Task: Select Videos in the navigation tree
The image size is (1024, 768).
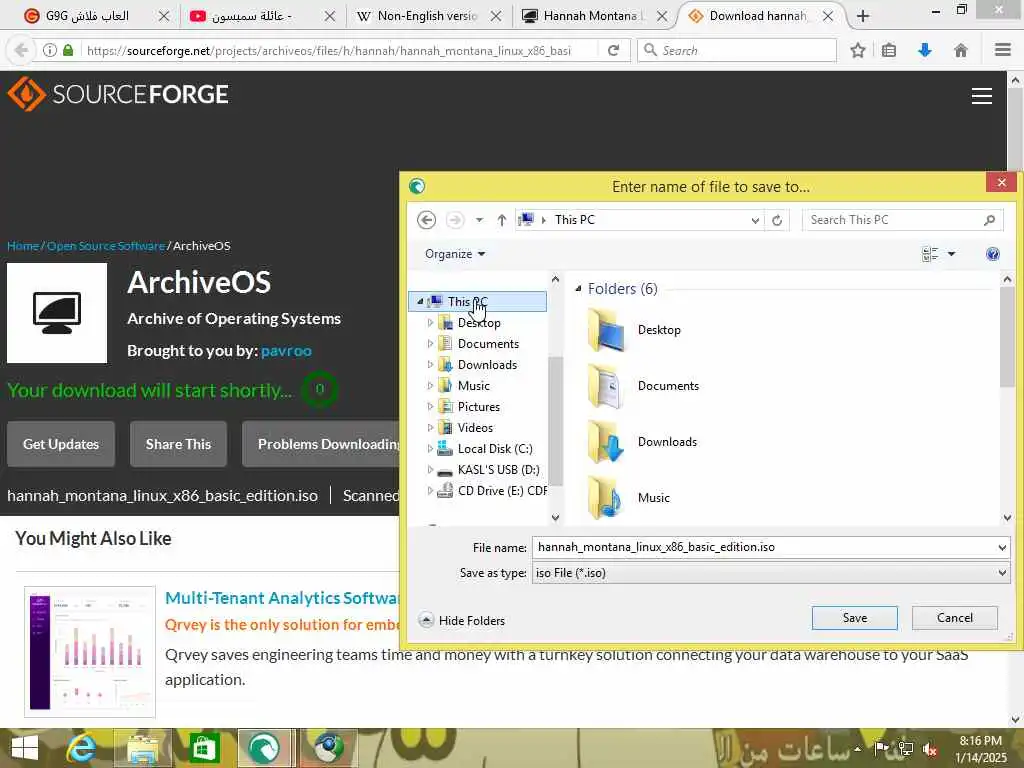Action: [475, 428]
